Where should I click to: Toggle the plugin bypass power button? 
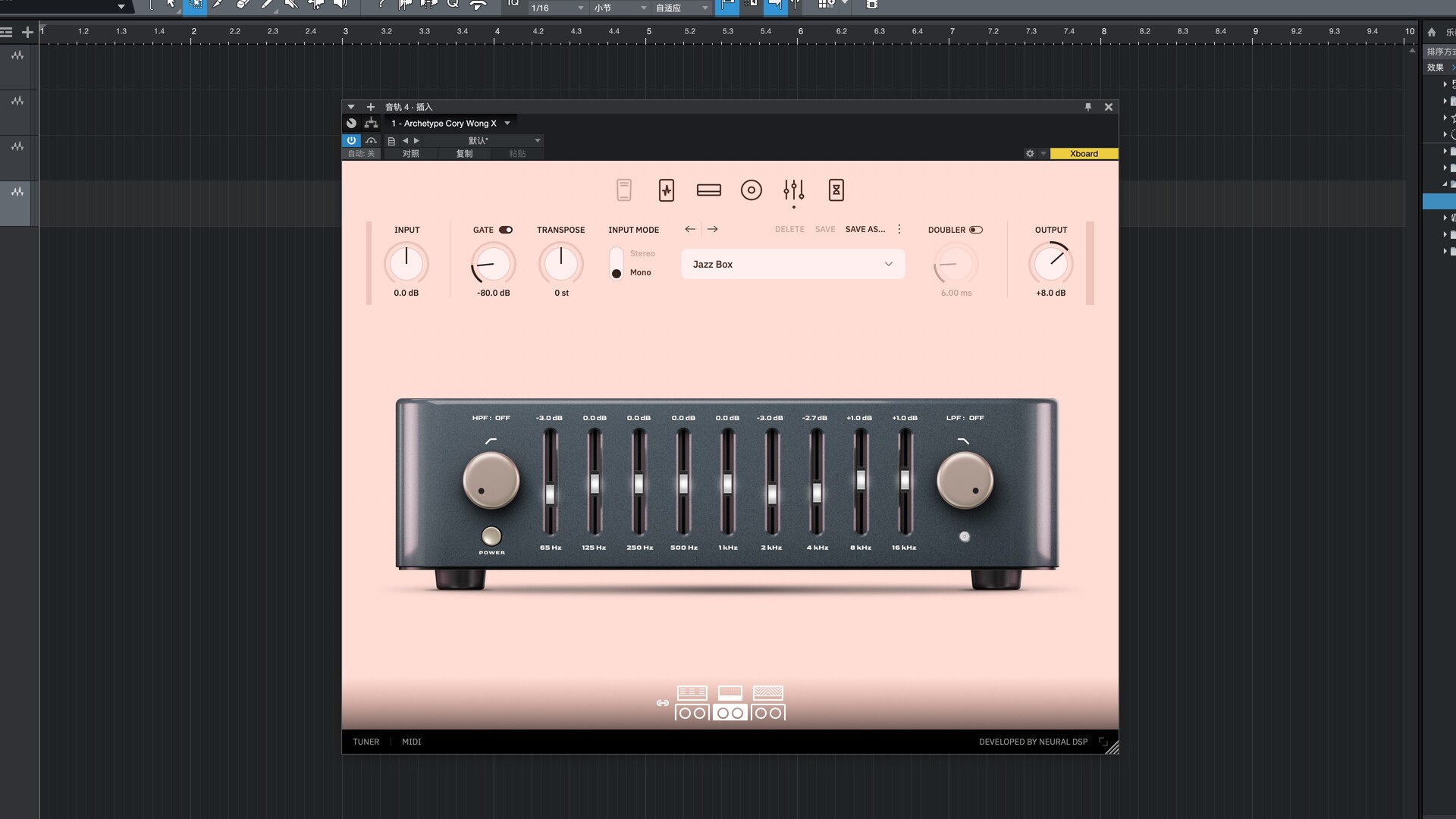point(351,140)
